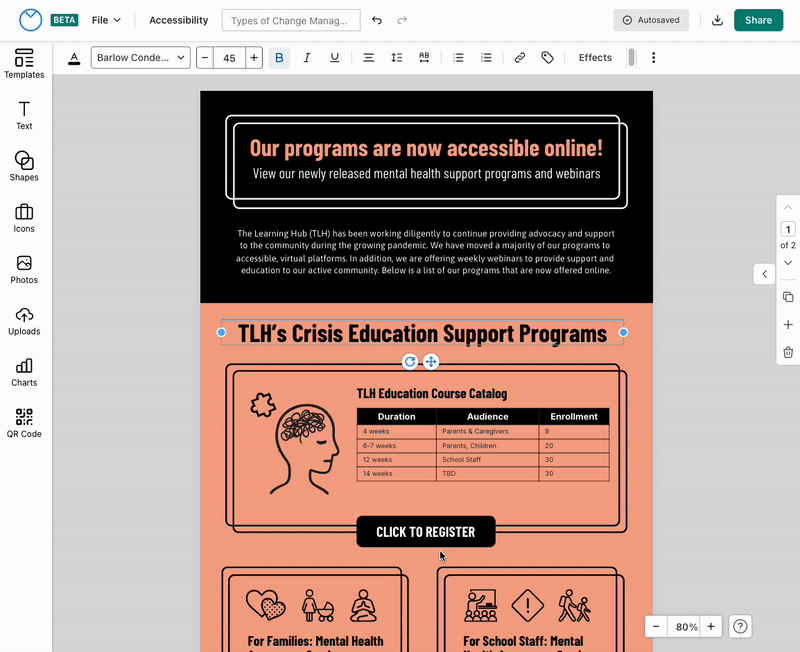Open the Icons panel
Image resolution: width=800 pixels, height=652 pixels.
pos(24,218)
